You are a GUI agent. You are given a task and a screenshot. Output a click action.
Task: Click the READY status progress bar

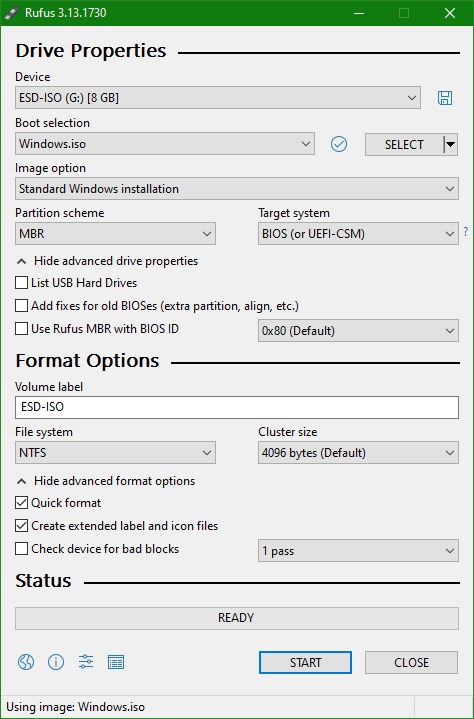click(237, 618)
